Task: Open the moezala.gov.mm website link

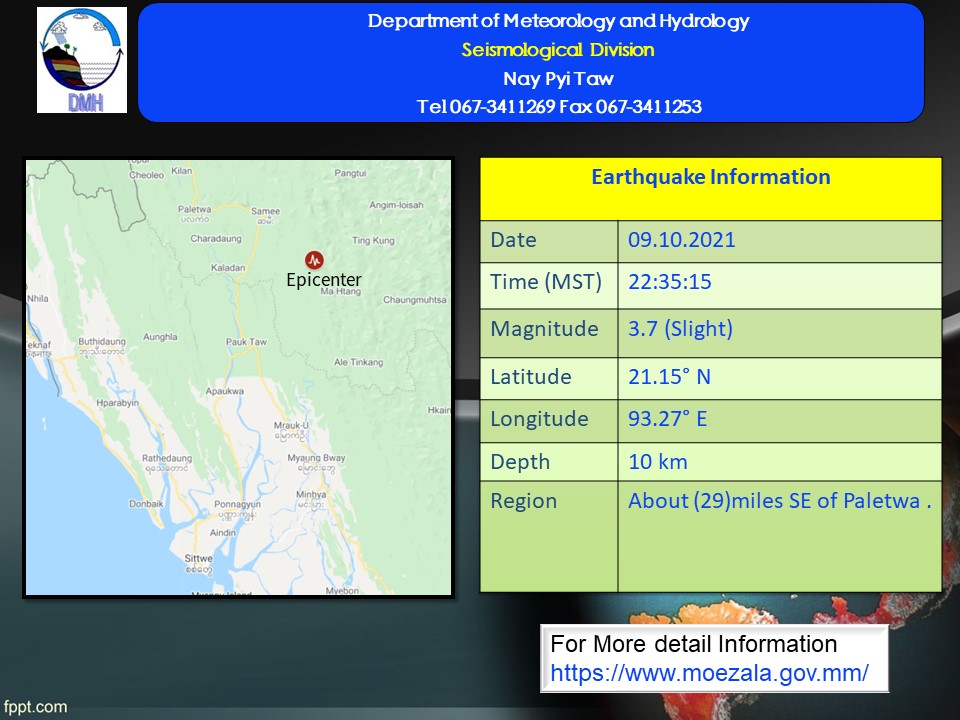Action: tap(709, 673)
